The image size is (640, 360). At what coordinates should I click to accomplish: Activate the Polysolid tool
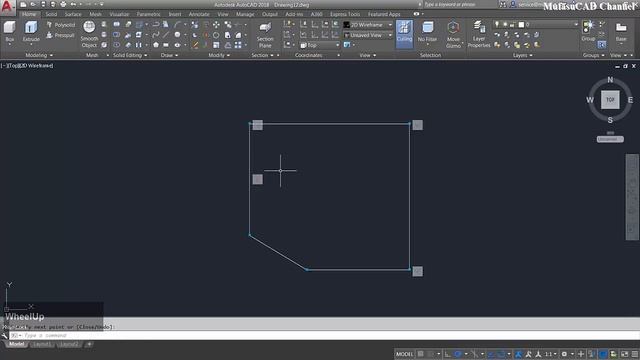pyautogui.click(x=60, y=25)
